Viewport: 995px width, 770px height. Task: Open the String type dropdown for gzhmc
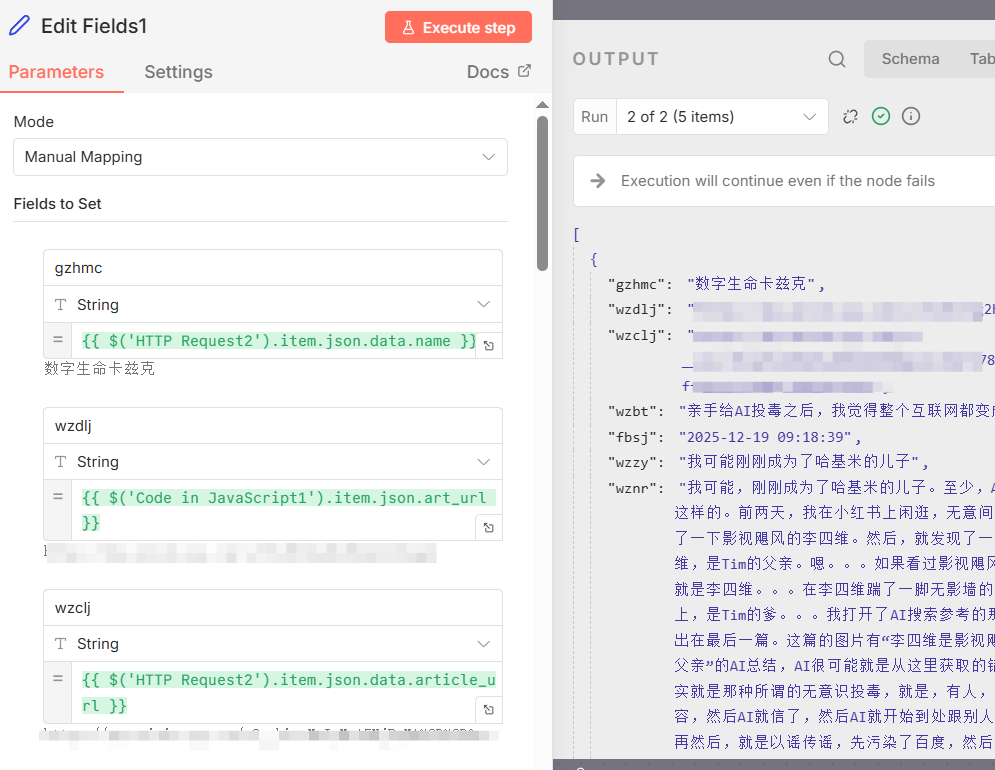tap(483, 304)
